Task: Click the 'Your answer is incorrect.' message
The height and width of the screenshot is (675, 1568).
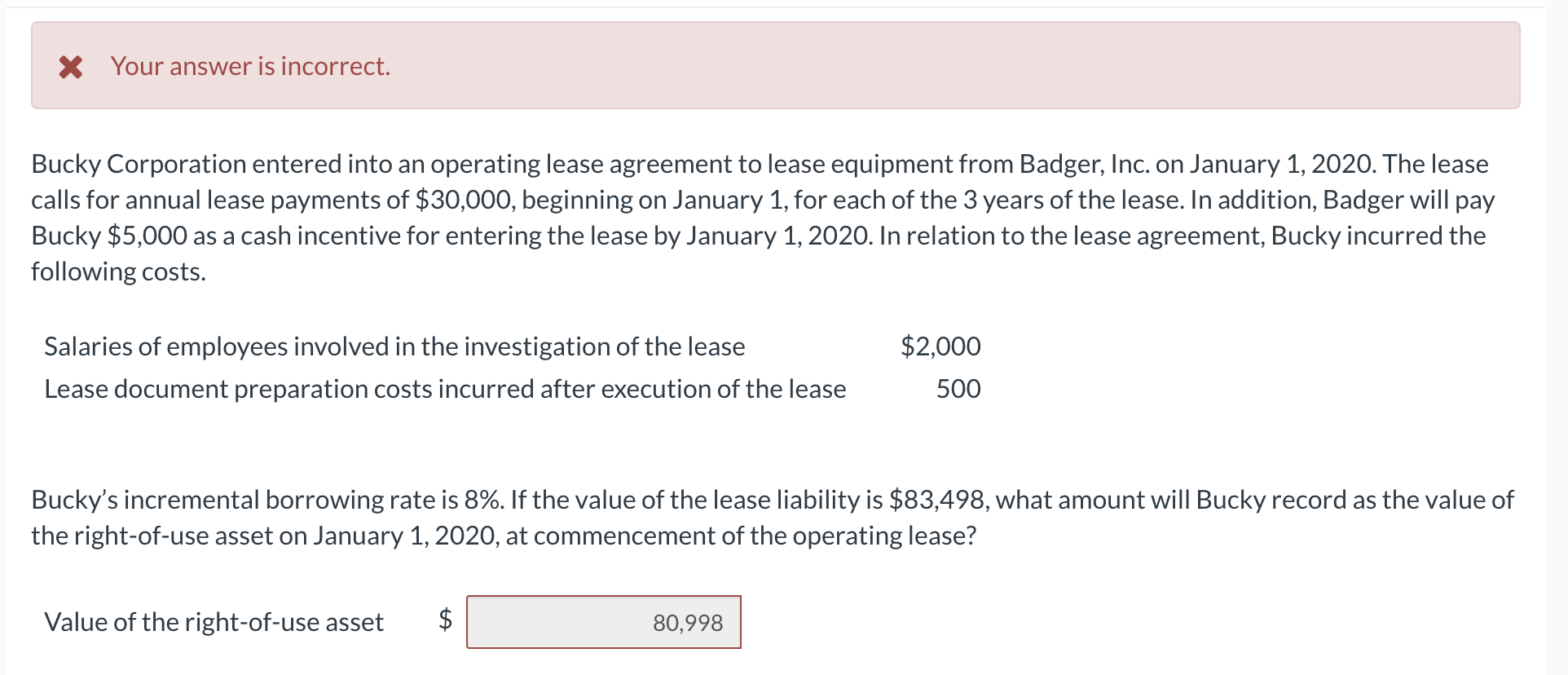Action: point(251,66)
